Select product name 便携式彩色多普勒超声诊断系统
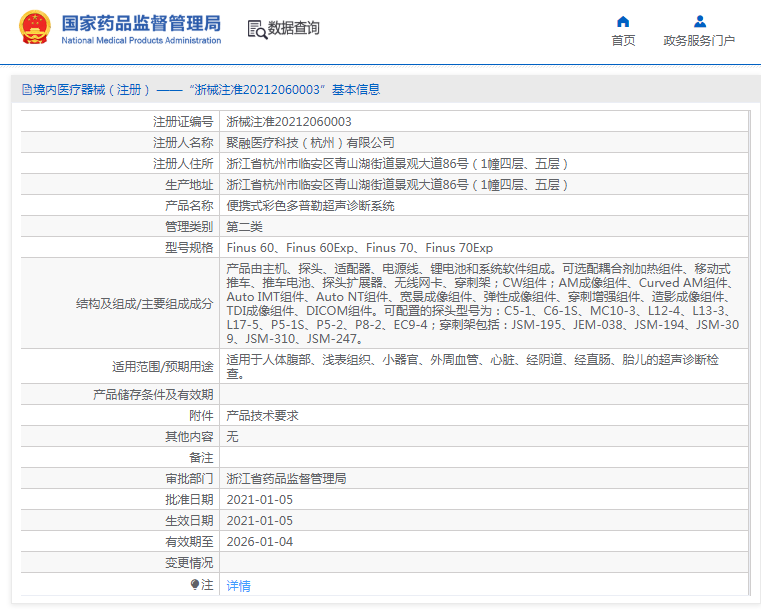Viewport: 761px width, 610px height. click(310, 206)
